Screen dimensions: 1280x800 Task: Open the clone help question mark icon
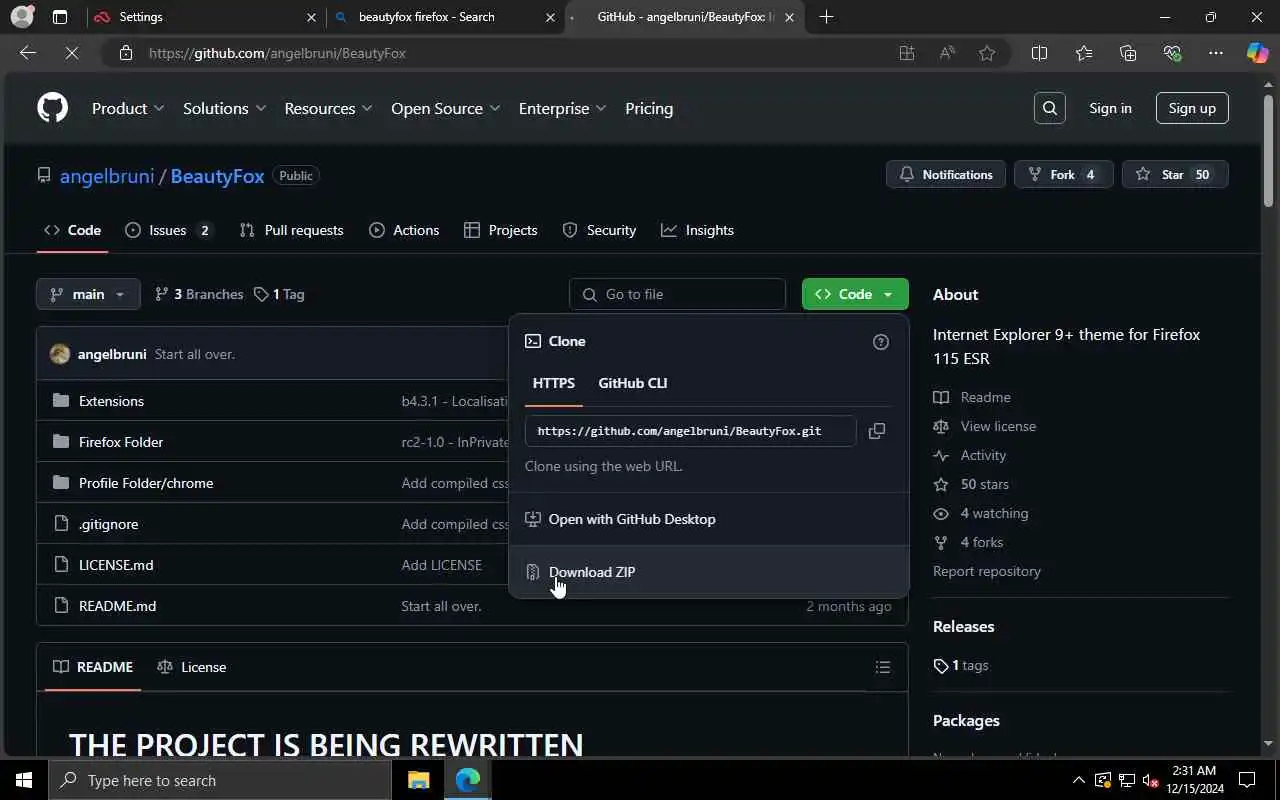click(x=881, y=342)
